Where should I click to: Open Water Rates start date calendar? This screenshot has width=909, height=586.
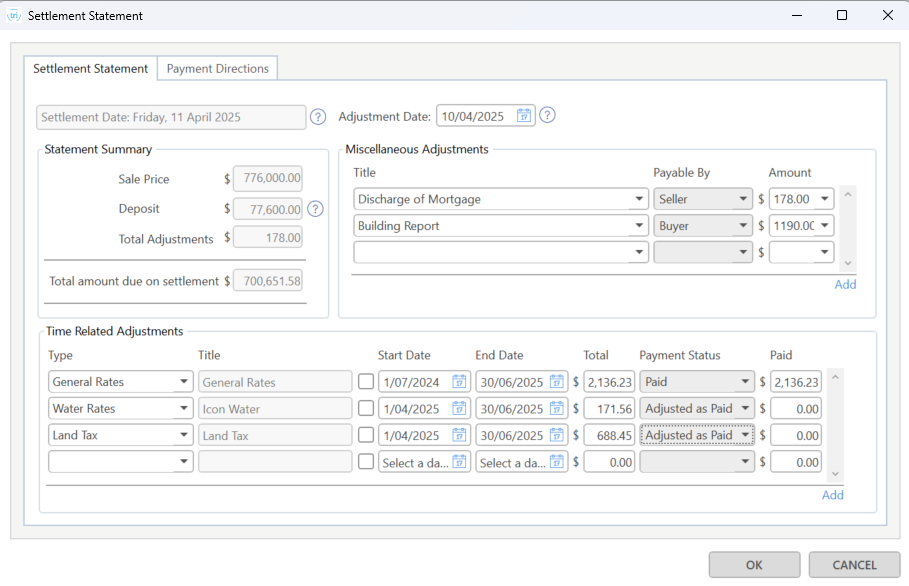click(x=459, y=409)
